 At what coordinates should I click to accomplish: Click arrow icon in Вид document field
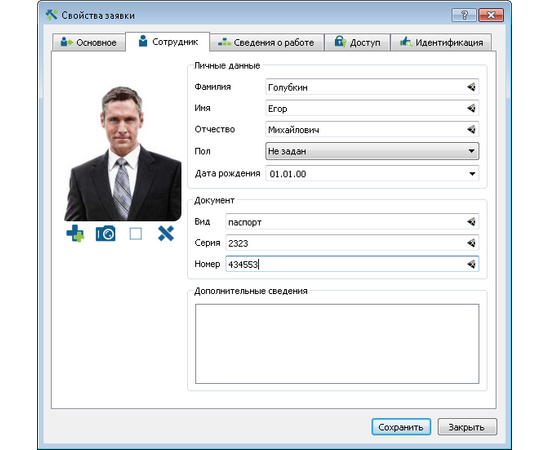tap(471, 222)
